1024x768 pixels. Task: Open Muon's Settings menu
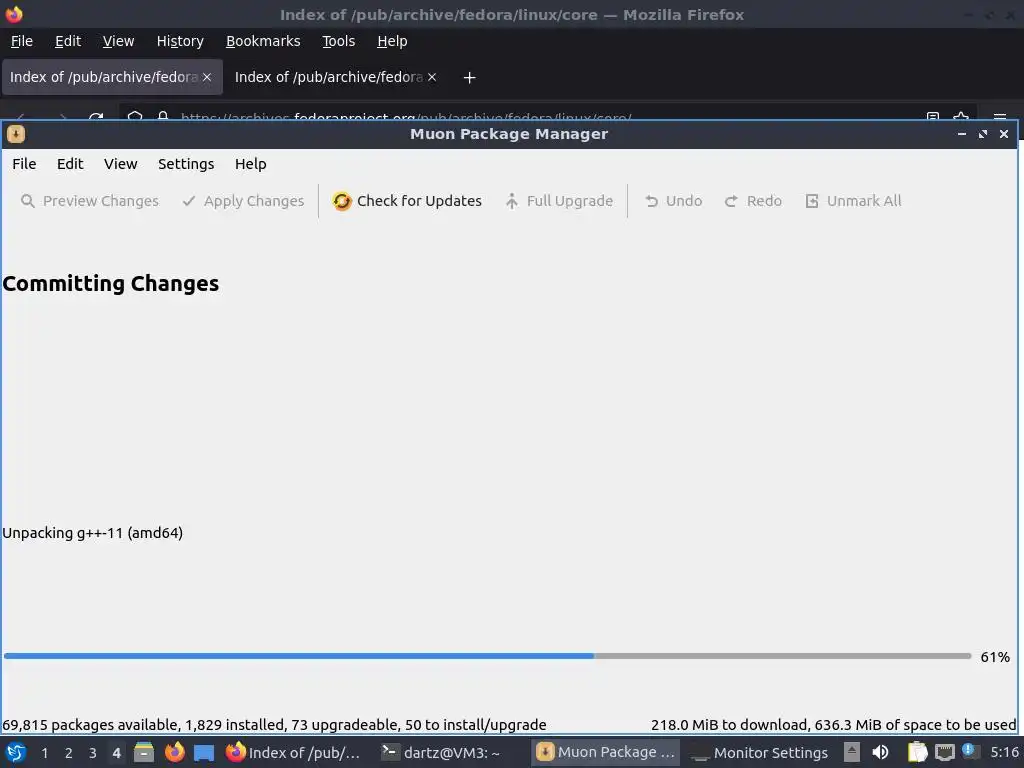point(186,164)
